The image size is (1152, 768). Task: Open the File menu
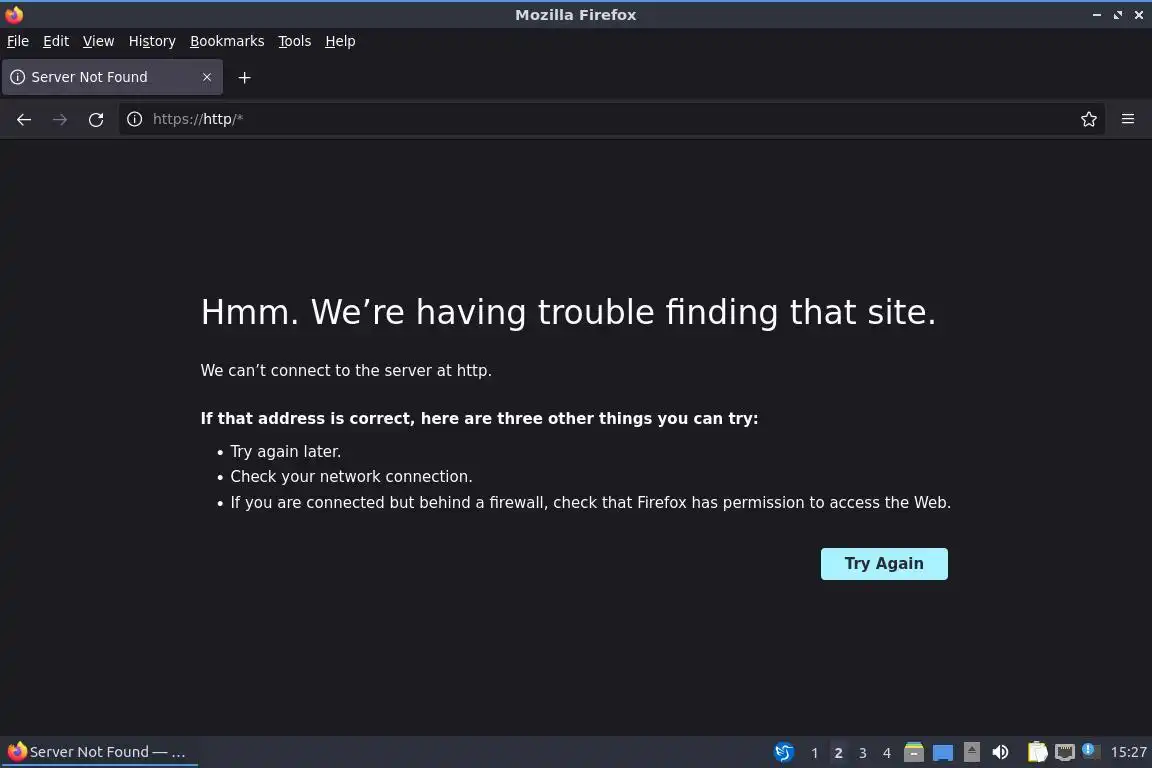pos(18,41)
